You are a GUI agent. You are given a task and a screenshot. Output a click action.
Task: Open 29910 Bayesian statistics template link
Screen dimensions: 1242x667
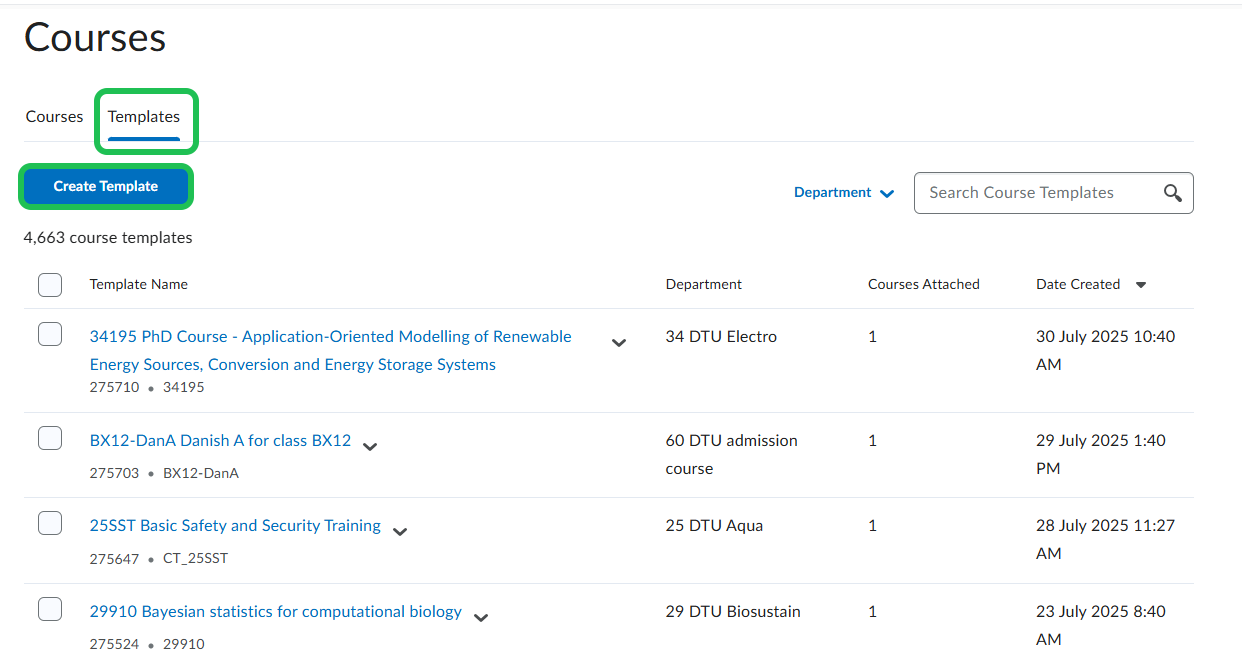[275, 611]
